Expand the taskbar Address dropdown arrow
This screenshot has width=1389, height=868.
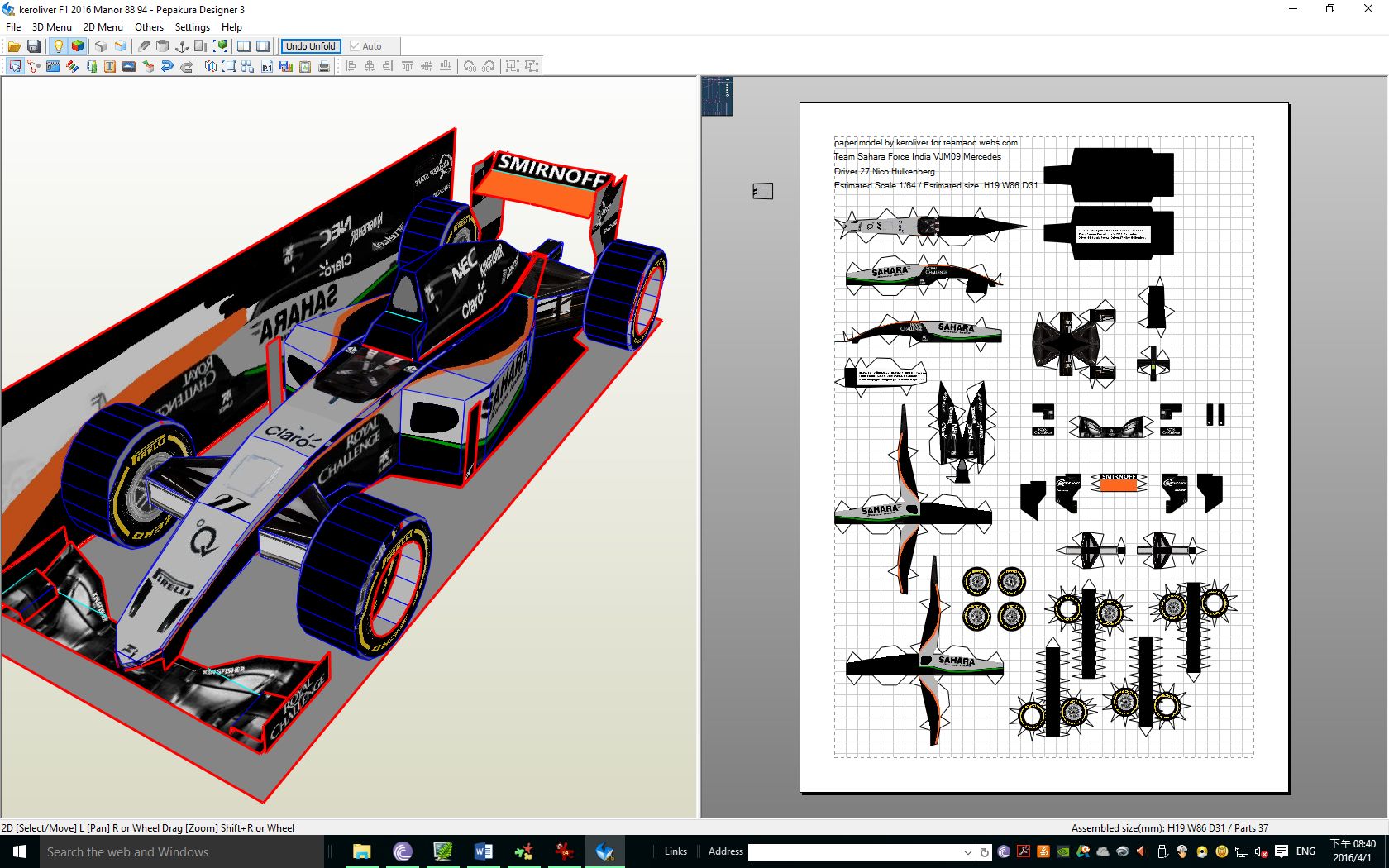967,851
